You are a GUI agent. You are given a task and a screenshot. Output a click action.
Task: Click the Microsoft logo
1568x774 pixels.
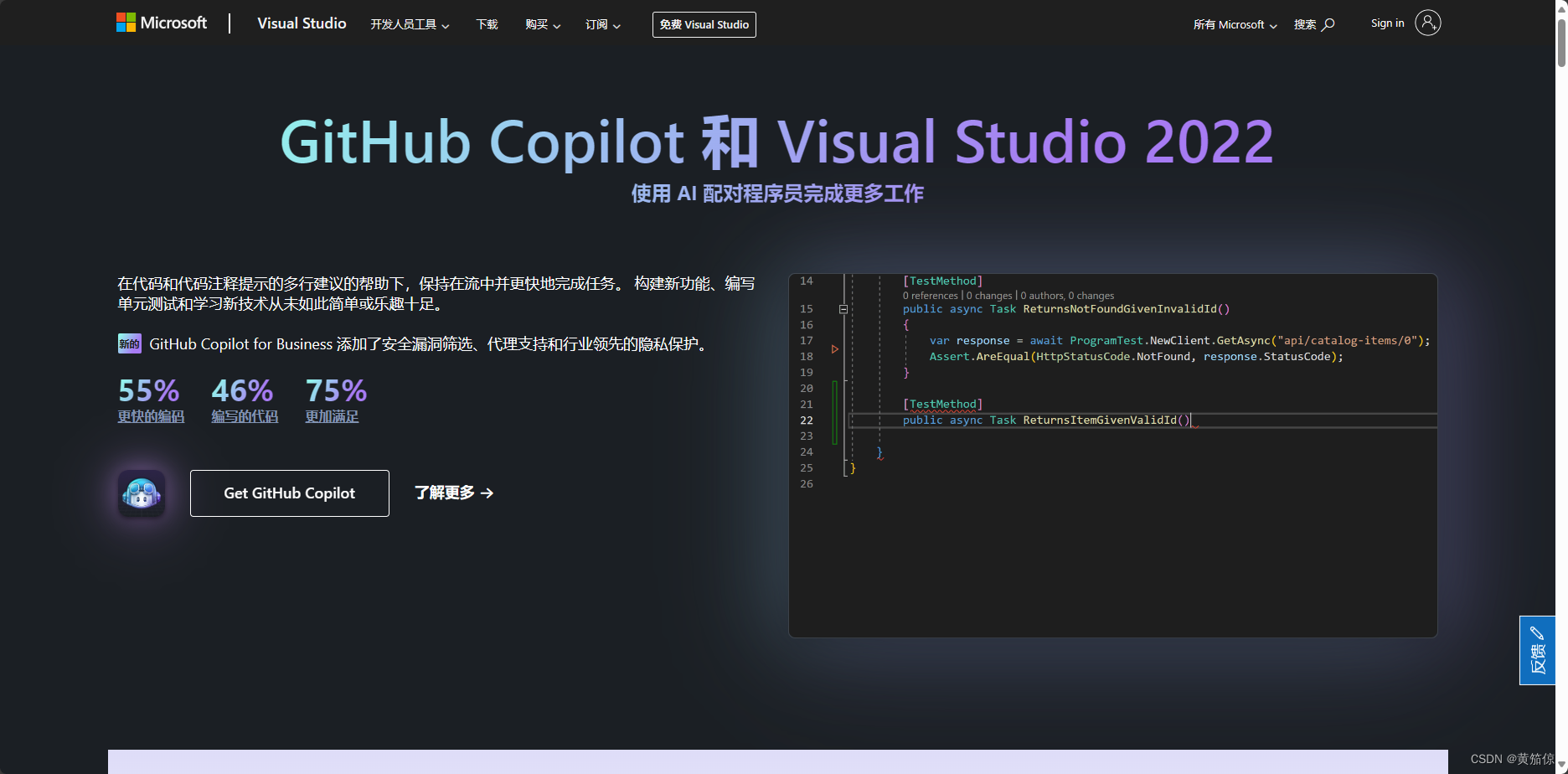click(x=162, y=23)
